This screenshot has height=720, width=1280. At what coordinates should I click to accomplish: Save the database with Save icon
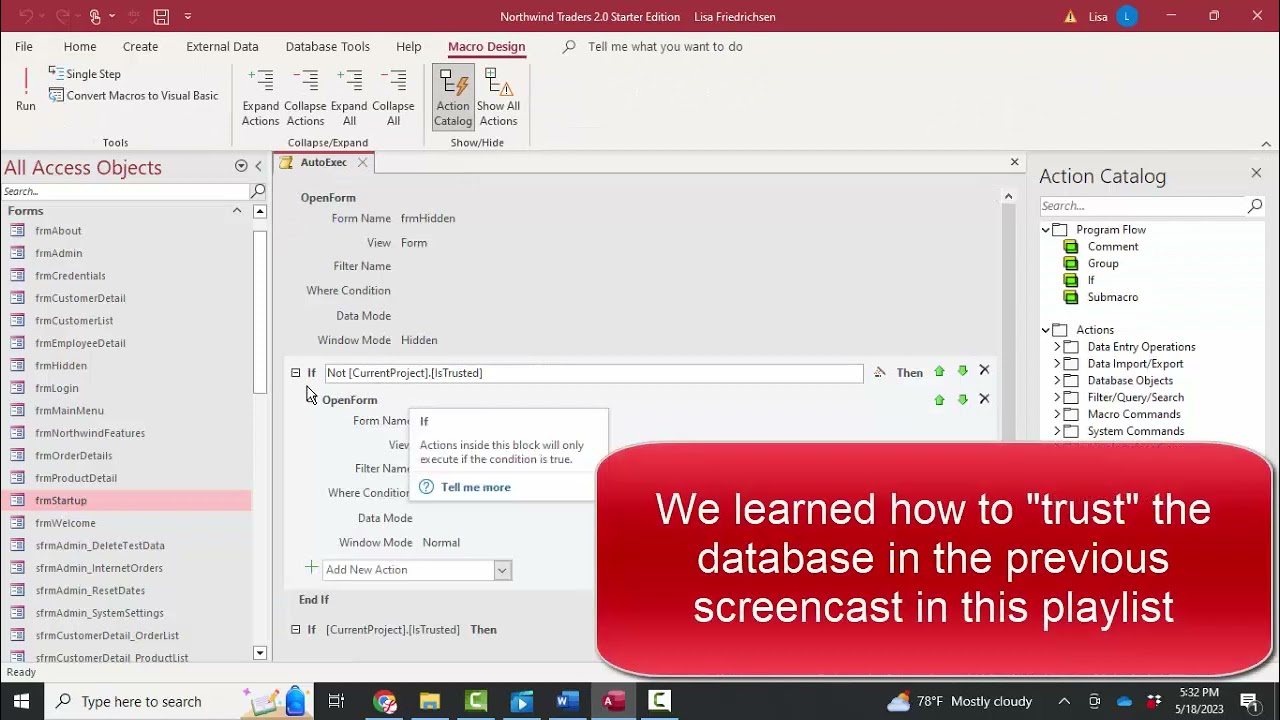[161, 17]
